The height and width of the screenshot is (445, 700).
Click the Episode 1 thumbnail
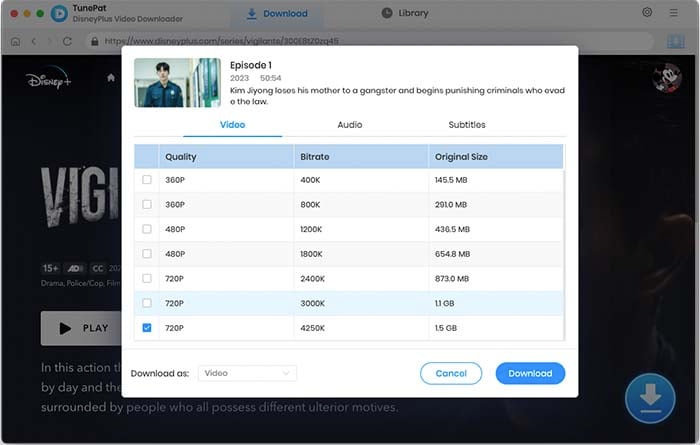tap(177, 83)
